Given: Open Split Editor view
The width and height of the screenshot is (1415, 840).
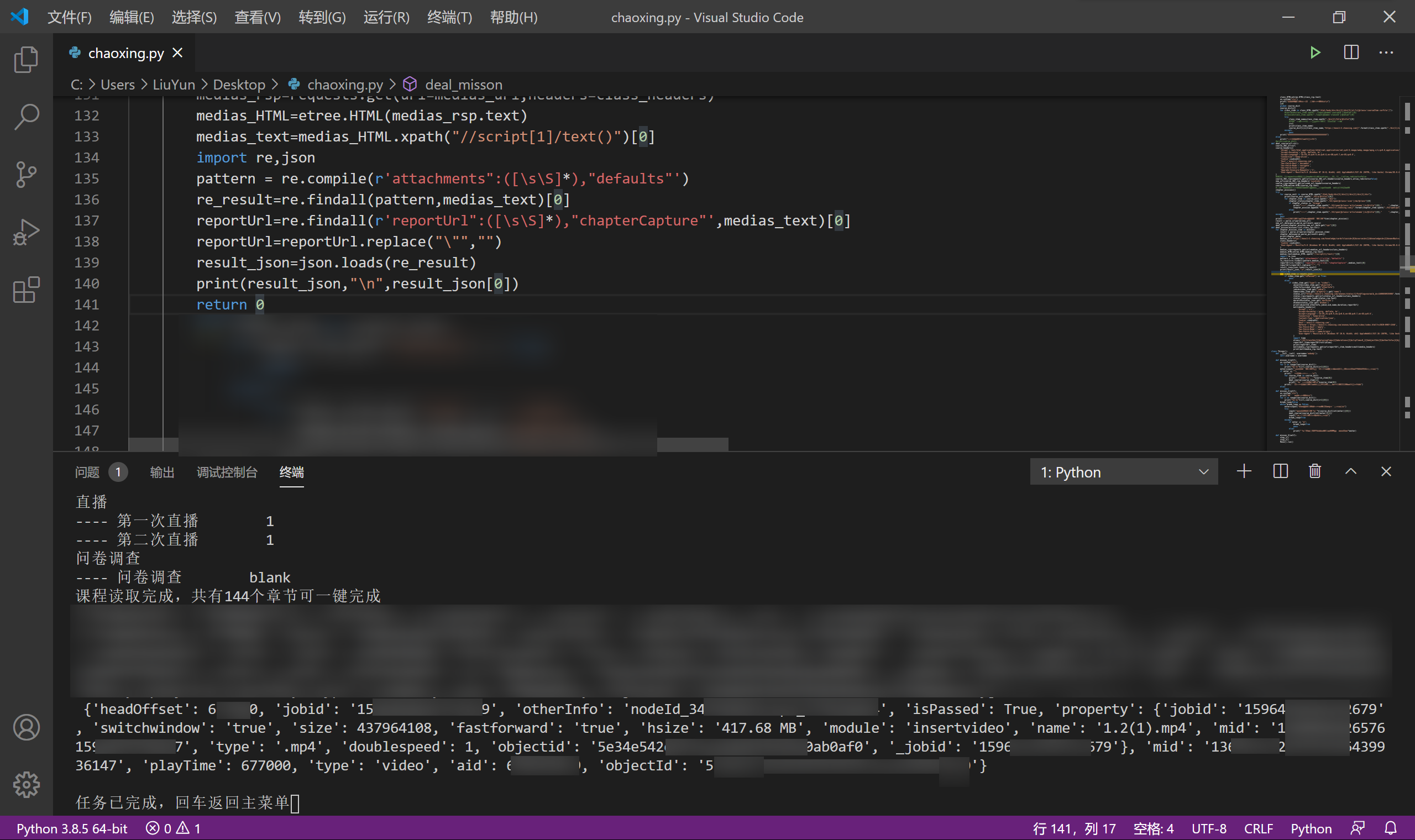Looking at the screenshot, I should tap(1351, 53).
